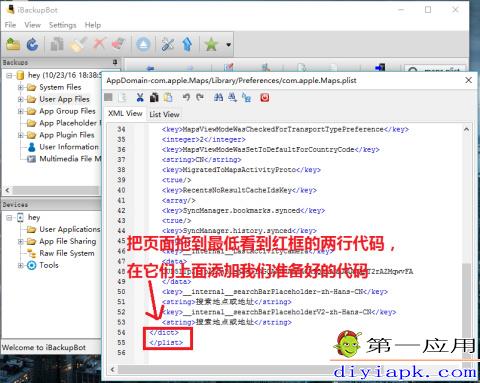Click the find next icon in editor toolbar
The image size is (480, 383).
pos(232,97)
